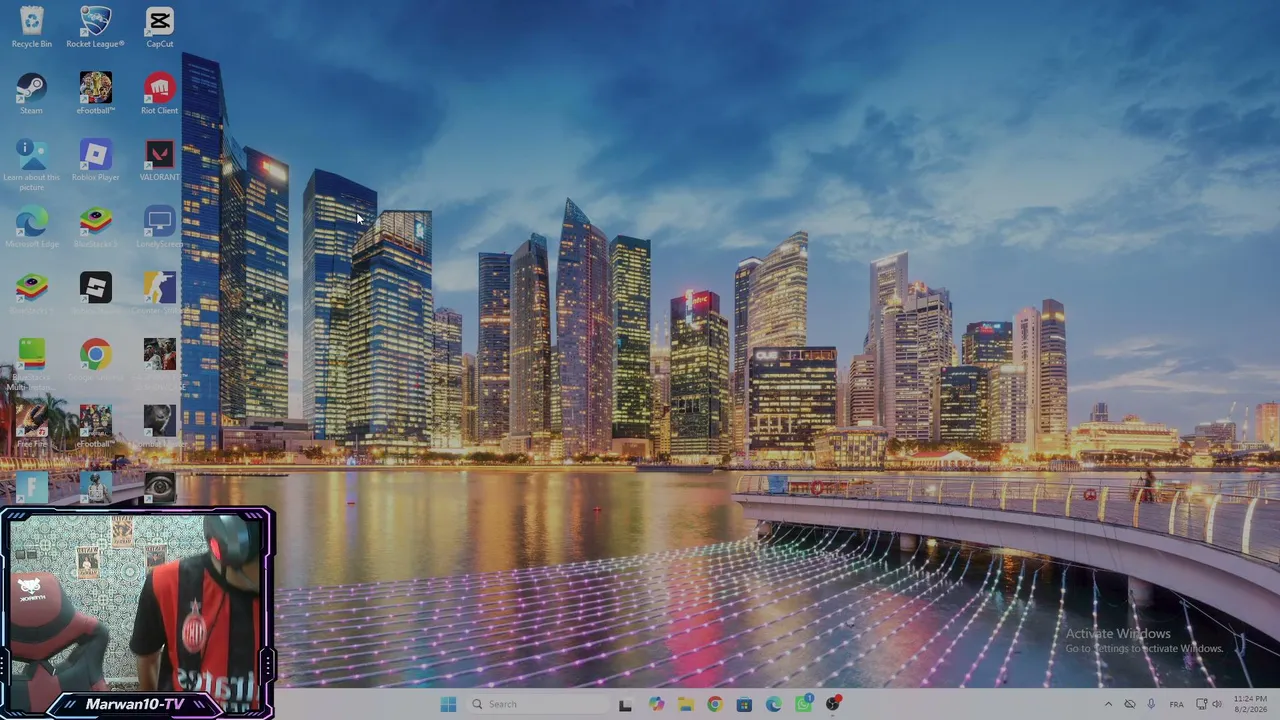Click the Learn about this picture icon

[32, 165]
